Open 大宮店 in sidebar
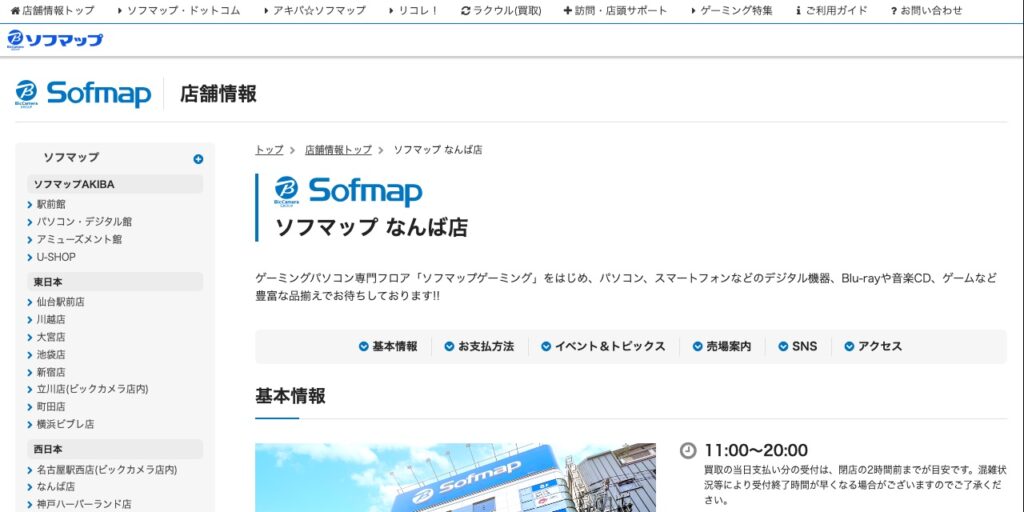 click(51, 337)
